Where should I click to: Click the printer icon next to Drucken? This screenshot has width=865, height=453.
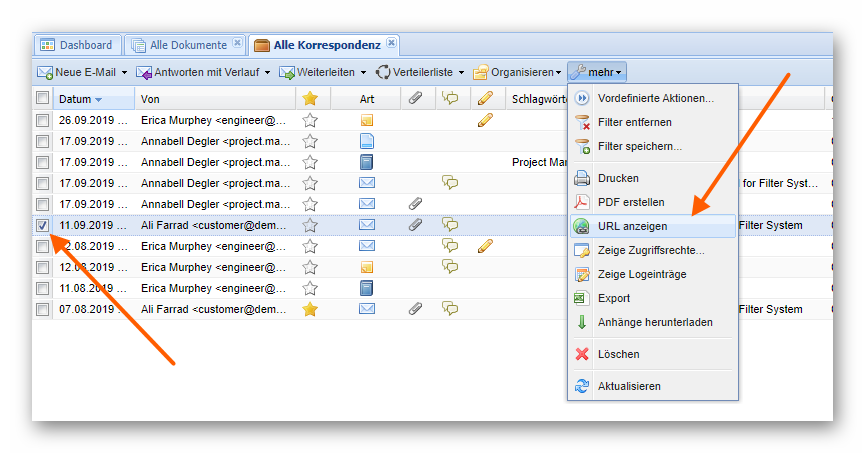[x=582, y=178]
